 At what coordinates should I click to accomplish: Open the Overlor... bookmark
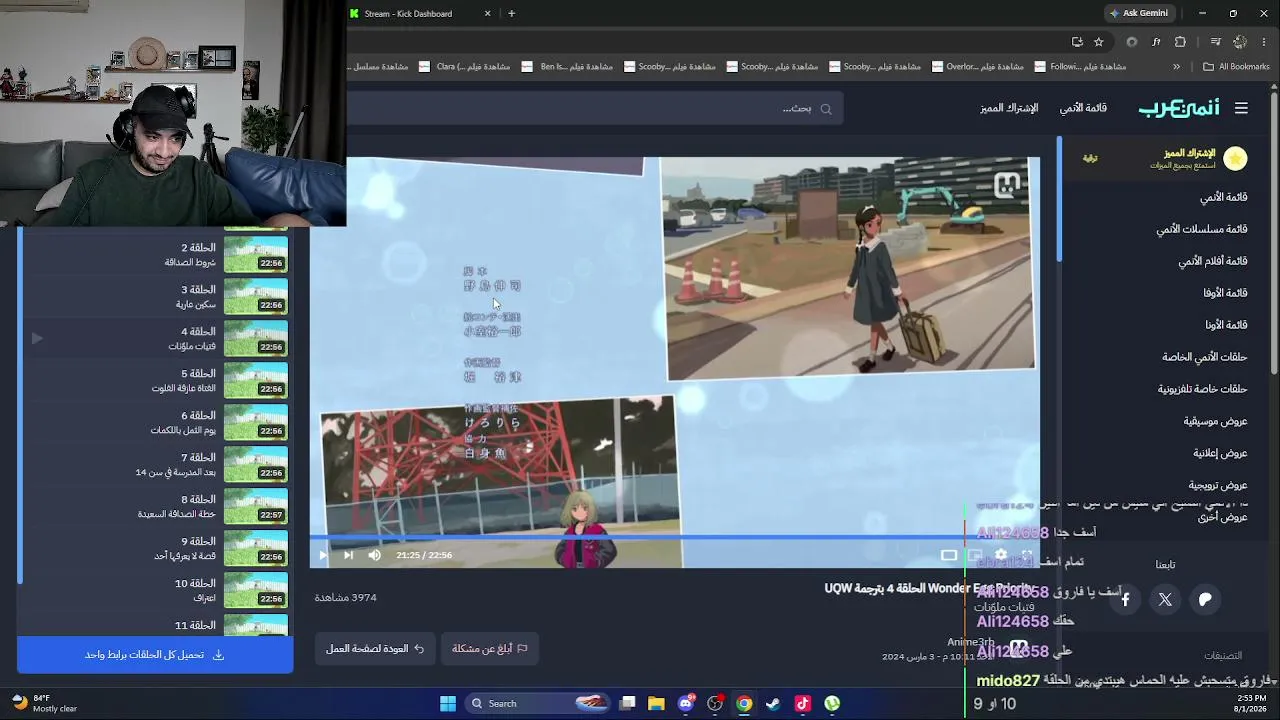click(x=978, y=67)
